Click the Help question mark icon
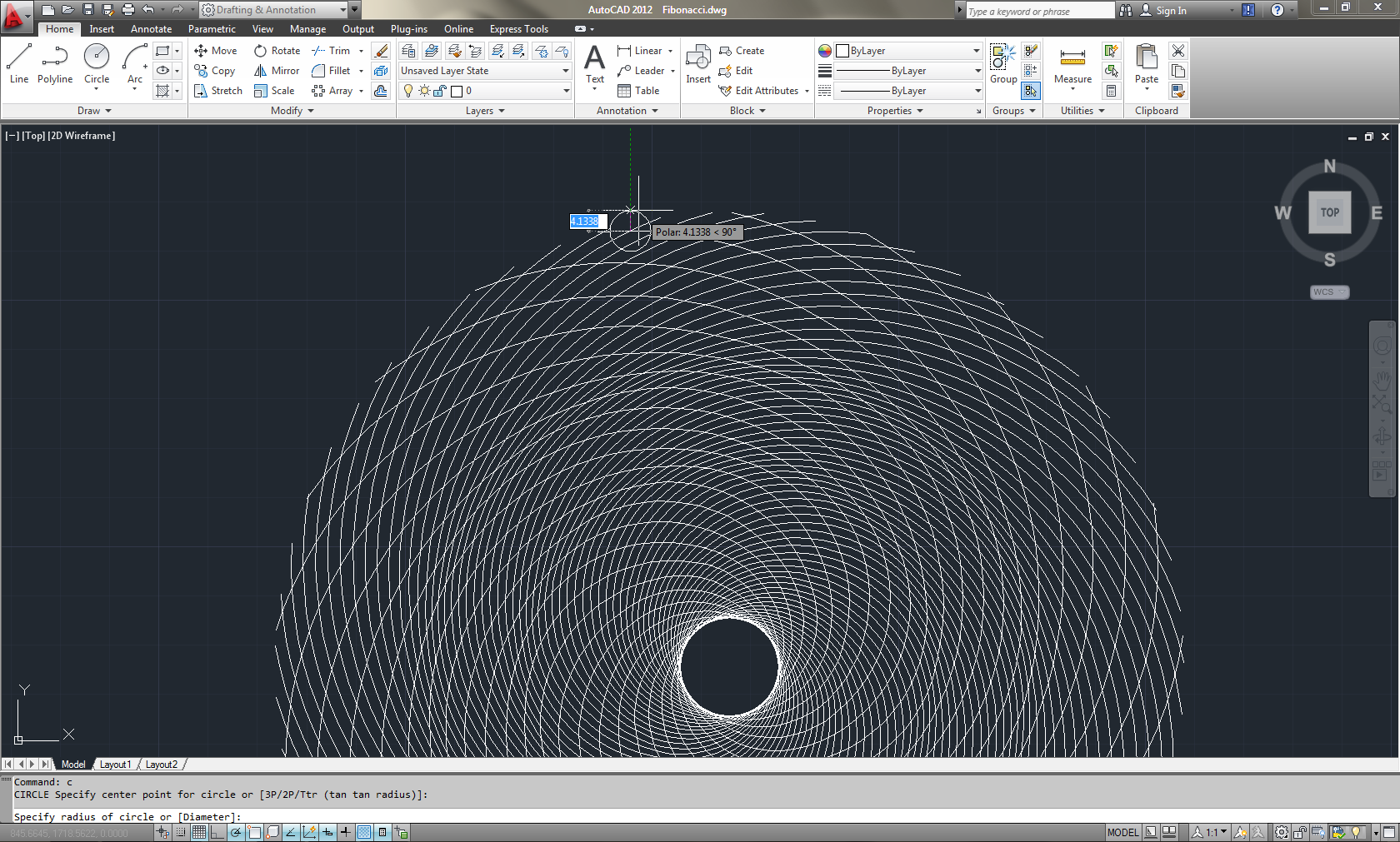Viewport: 1400px width, 842px height. tap(1277, 10)
